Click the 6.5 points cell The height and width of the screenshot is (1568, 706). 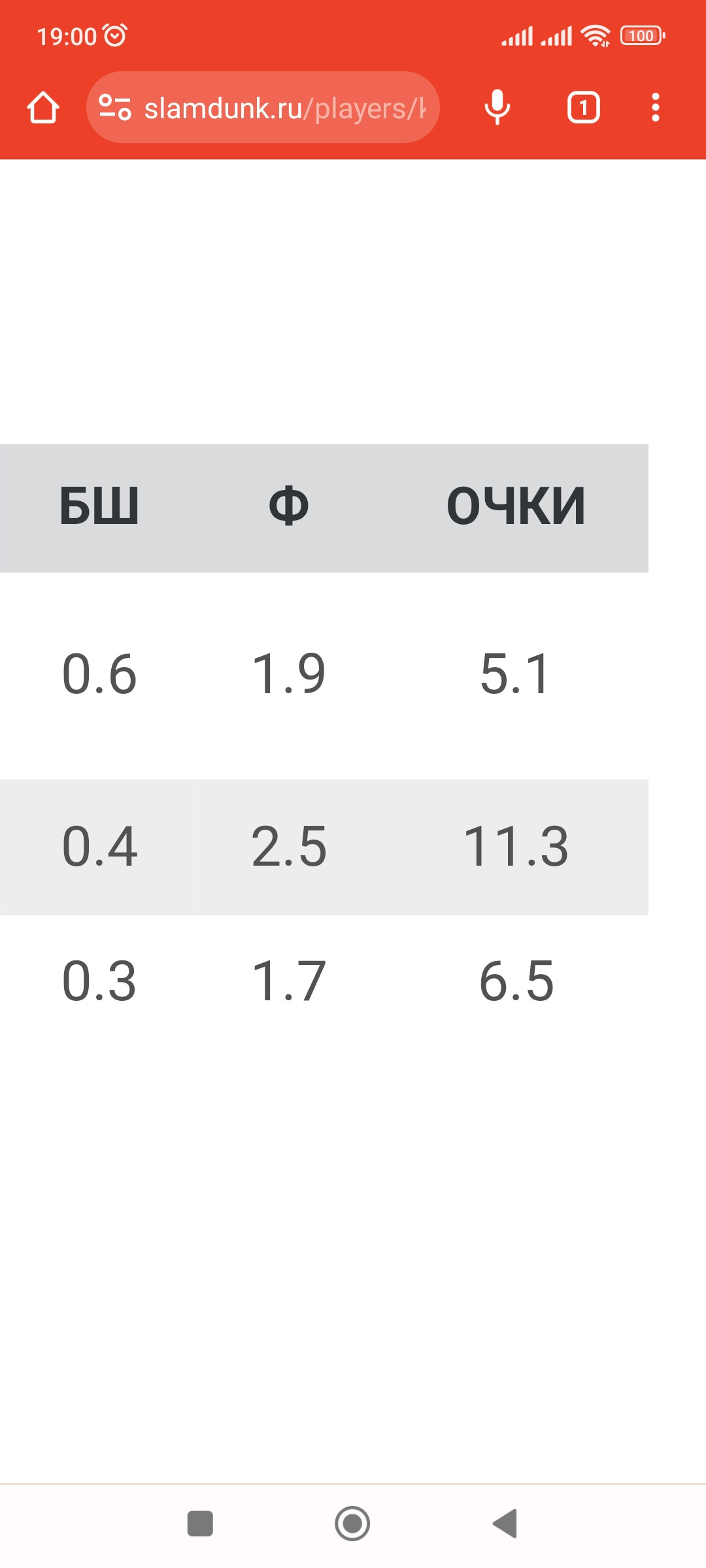516,981
